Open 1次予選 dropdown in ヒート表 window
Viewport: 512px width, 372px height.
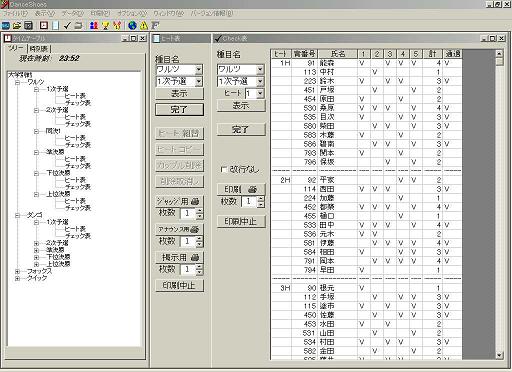tap(199, 81)
